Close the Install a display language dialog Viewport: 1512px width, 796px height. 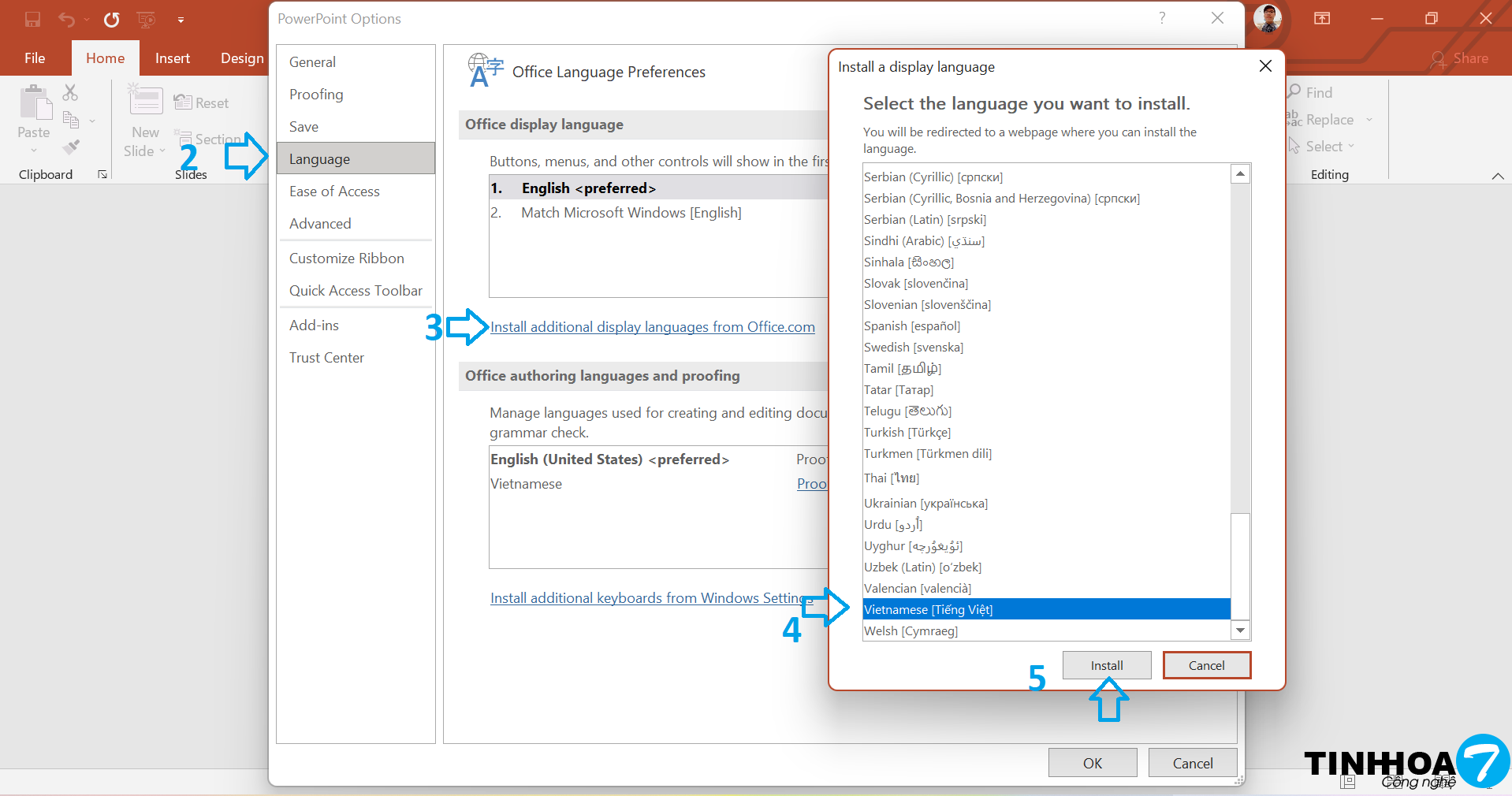[x=1265, y=66]
